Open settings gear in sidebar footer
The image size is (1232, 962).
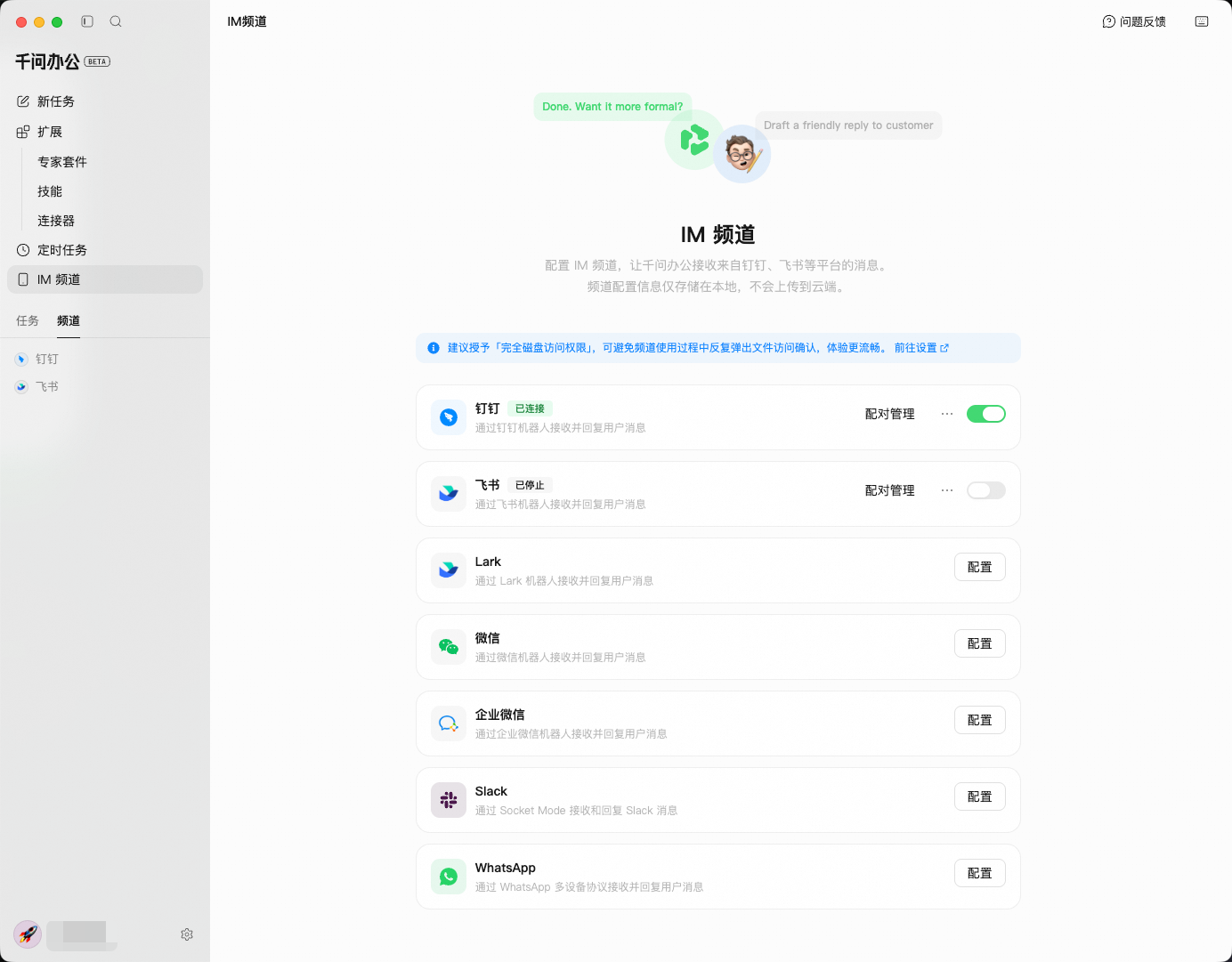[x=187, y=934]
